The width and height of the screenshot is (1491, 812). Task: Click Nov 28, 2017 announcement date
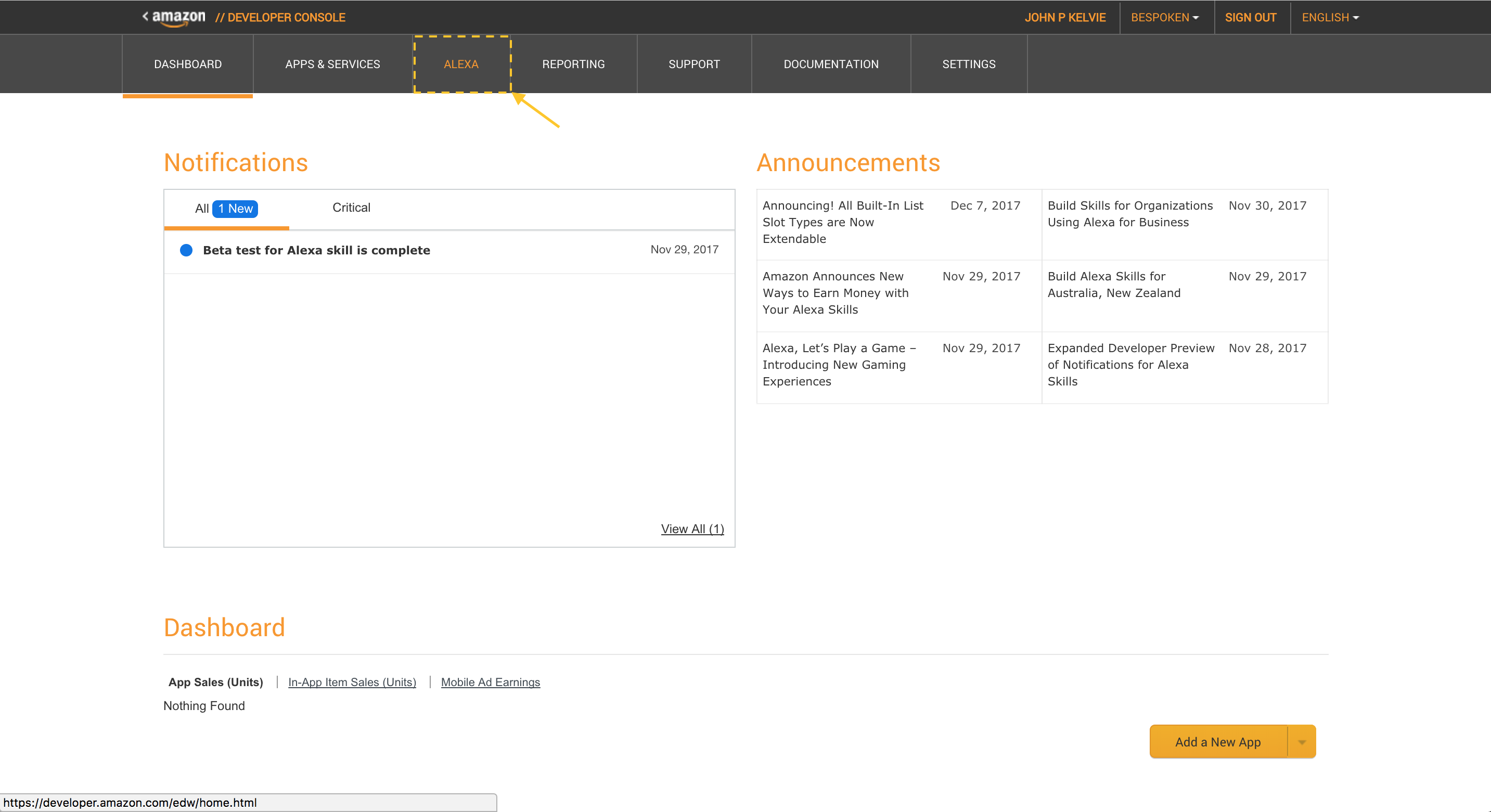pyautogui.click(x=1268, y=349)
